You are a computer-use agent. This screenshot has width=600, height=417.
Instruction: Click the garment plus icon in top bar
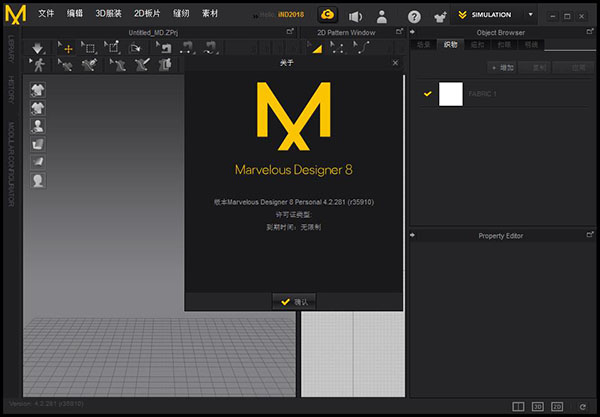coord(440,17)
